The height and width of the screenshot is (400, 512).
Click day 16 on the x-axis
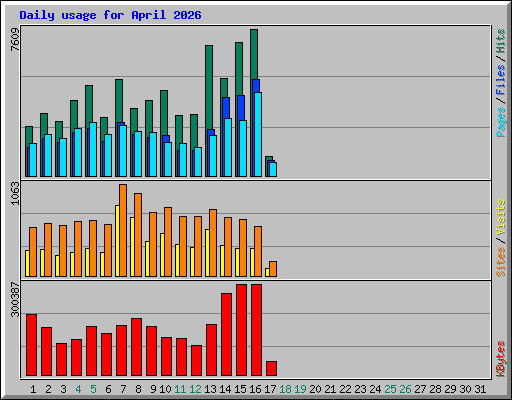pos(255,389)
